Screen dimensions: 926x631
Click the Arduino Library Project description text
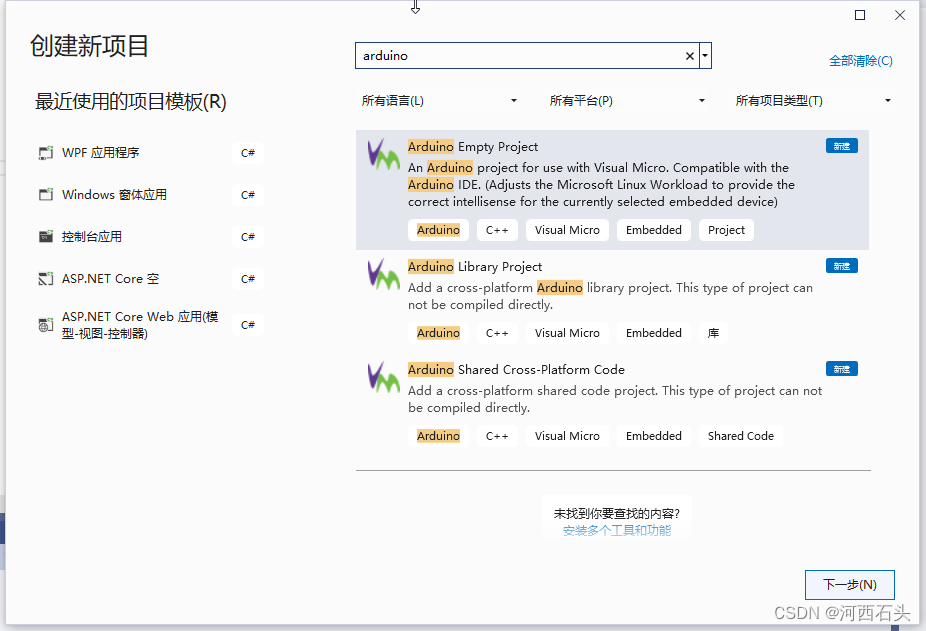click(610, 296)
